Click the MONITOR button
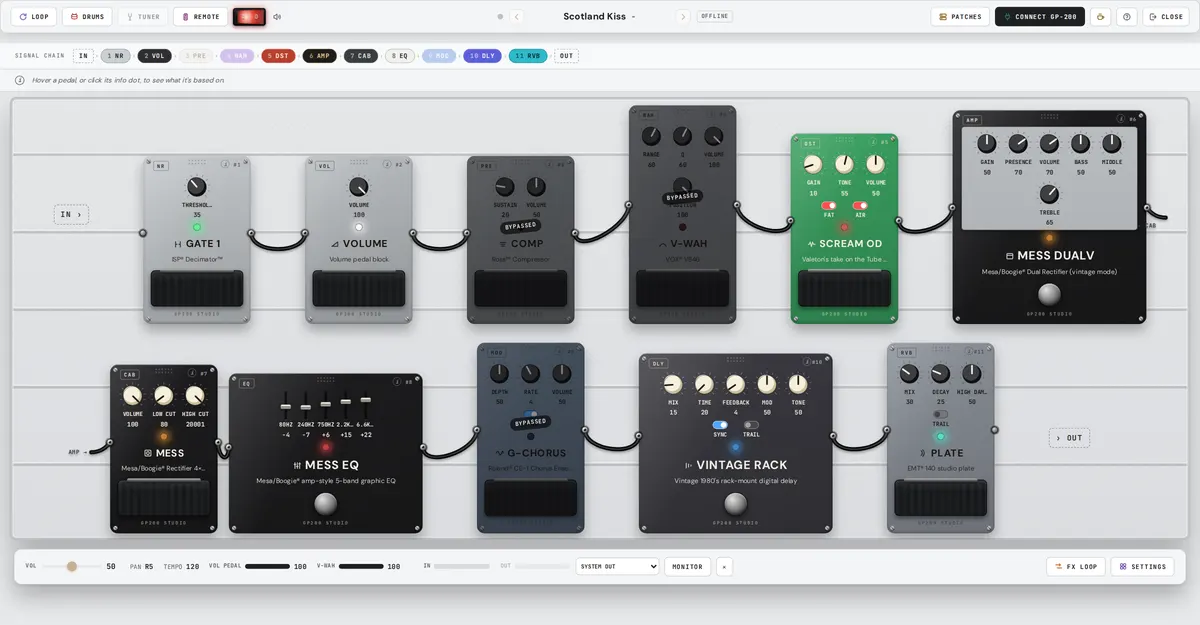This screenshot has height=625, width=1200. [688, 566]
